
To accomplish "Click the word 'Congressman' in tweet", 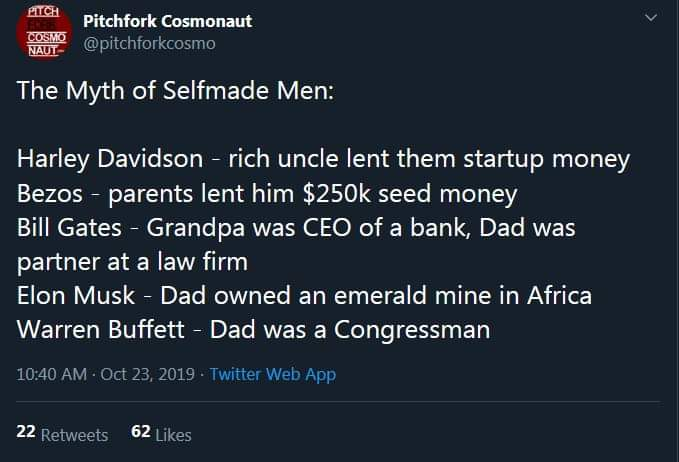I will (413, 329).
